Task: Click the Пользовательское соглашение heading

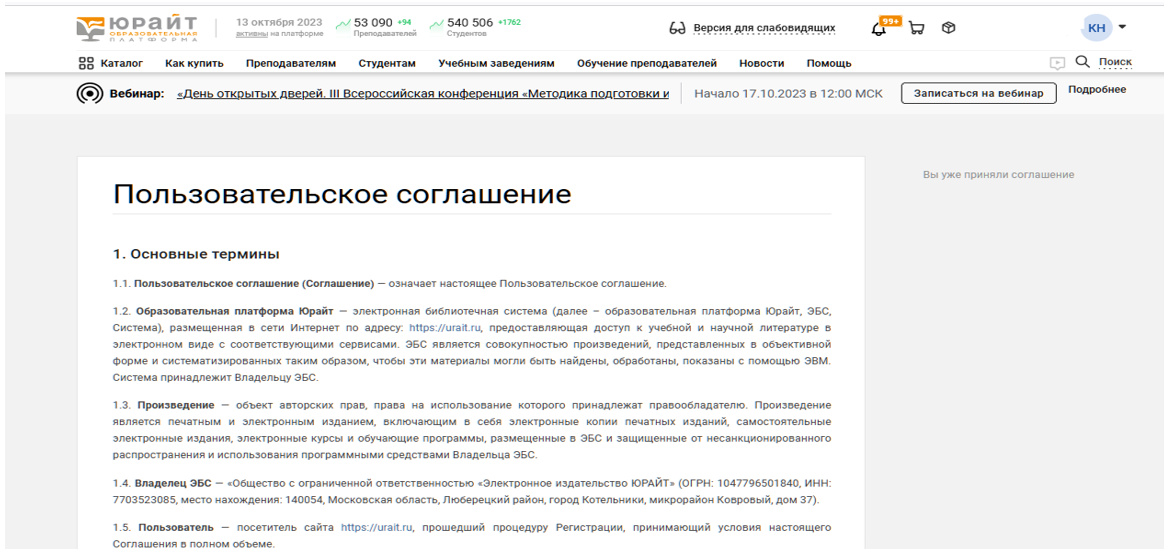Action: 342,194
